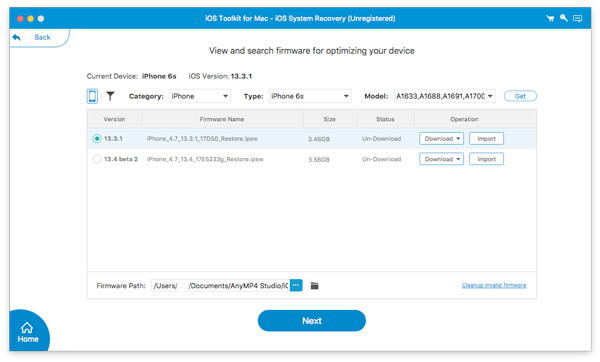Click the Firmware Path input field
Viewport: 600px width, 362px height.
(x=220, y=285)
